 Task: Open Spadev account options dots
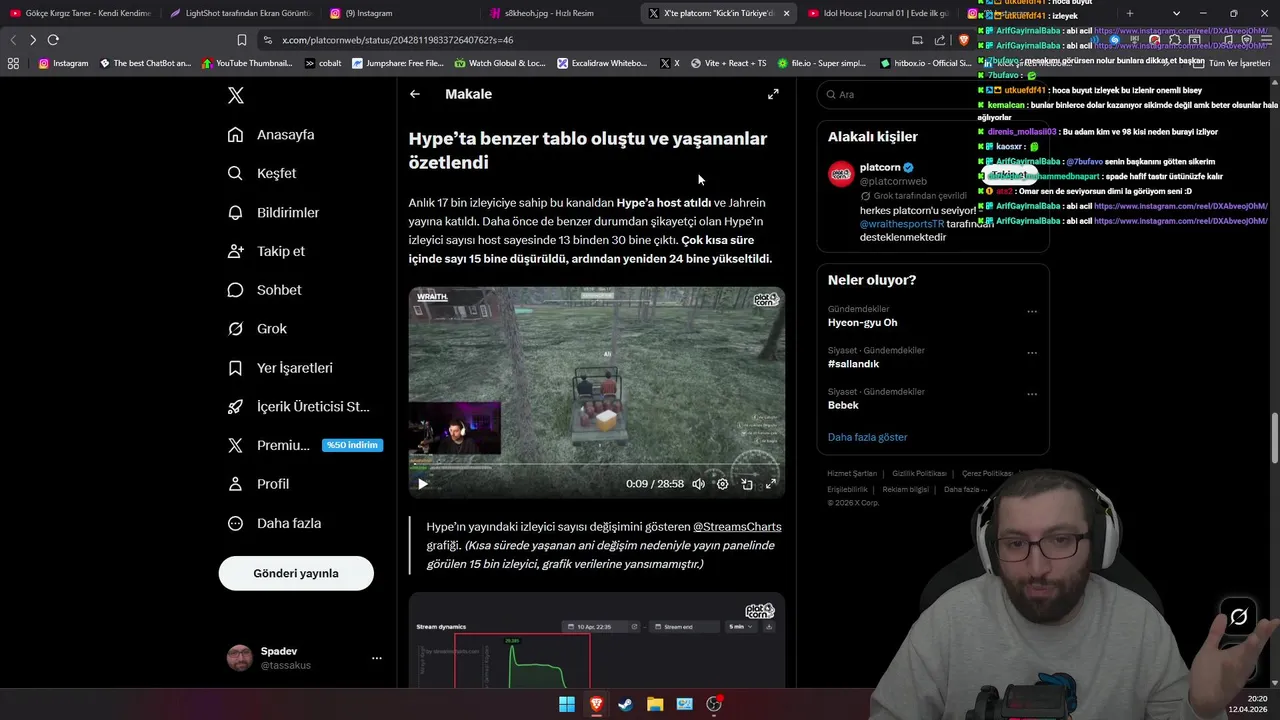tap(377, 658)
